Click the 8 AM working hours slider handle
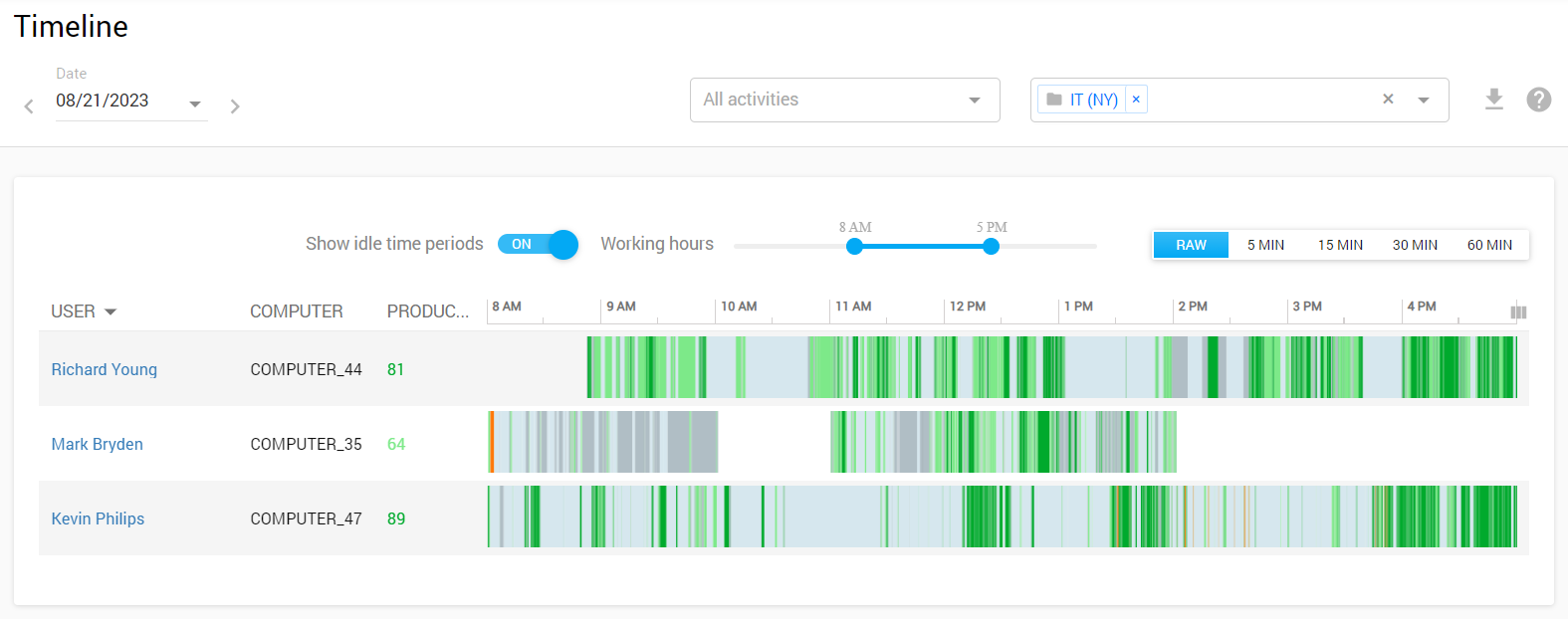The image size is (1568, 619). [x=854, y=247]
